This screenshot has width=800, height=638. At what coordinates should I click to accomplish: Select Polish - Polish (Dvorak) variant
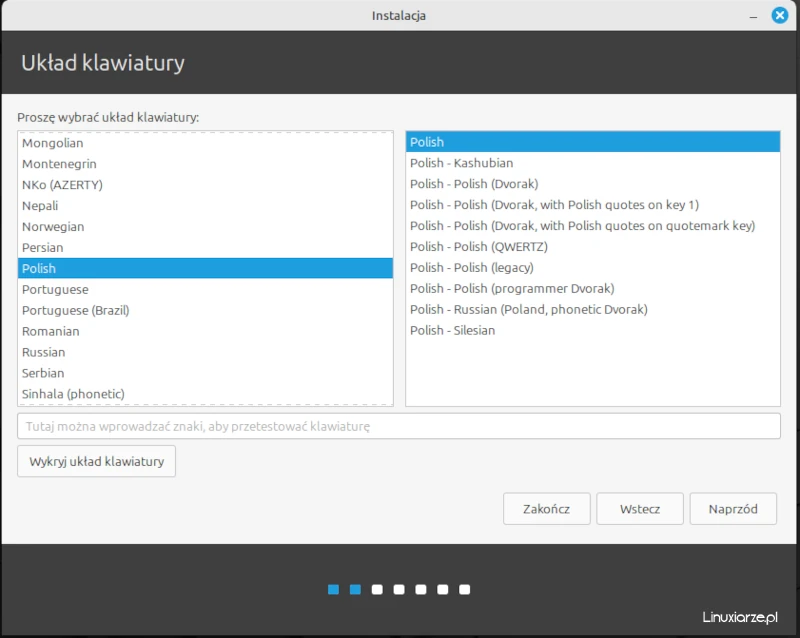pyautogui.click(x=593, y=184)
